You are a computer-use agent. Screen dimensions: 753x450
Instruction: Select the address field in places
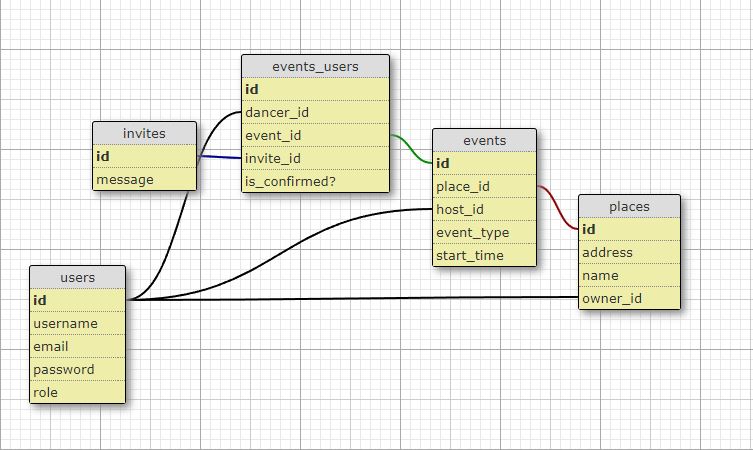tap(630, 253)
